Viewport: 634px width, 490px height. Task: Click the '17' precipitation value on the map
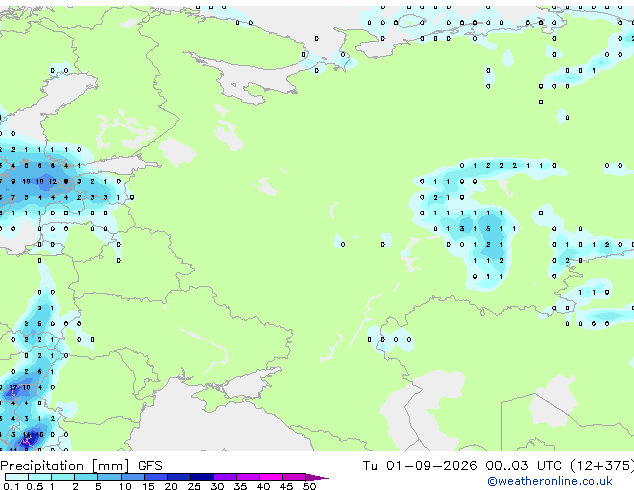click(13, 387)
